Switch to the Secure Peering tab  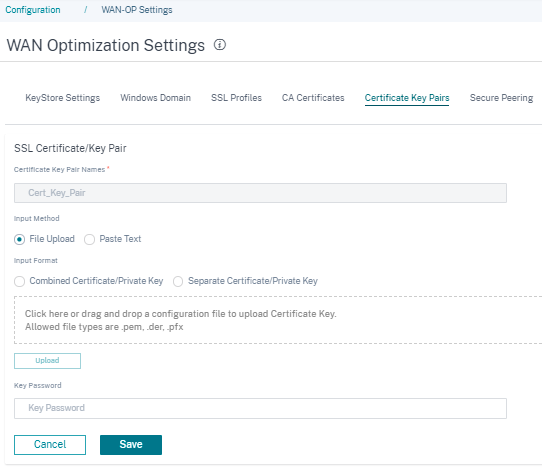tap(501, 98)
